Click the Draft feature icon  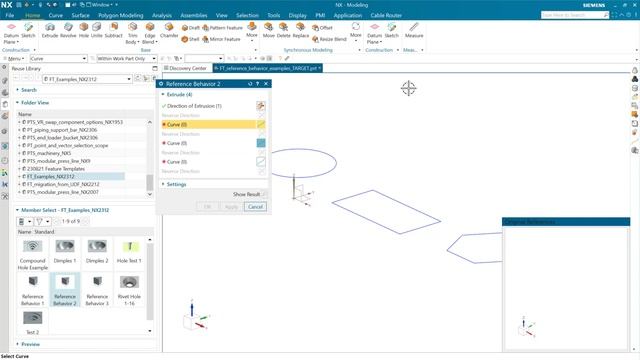click(191, 28)
